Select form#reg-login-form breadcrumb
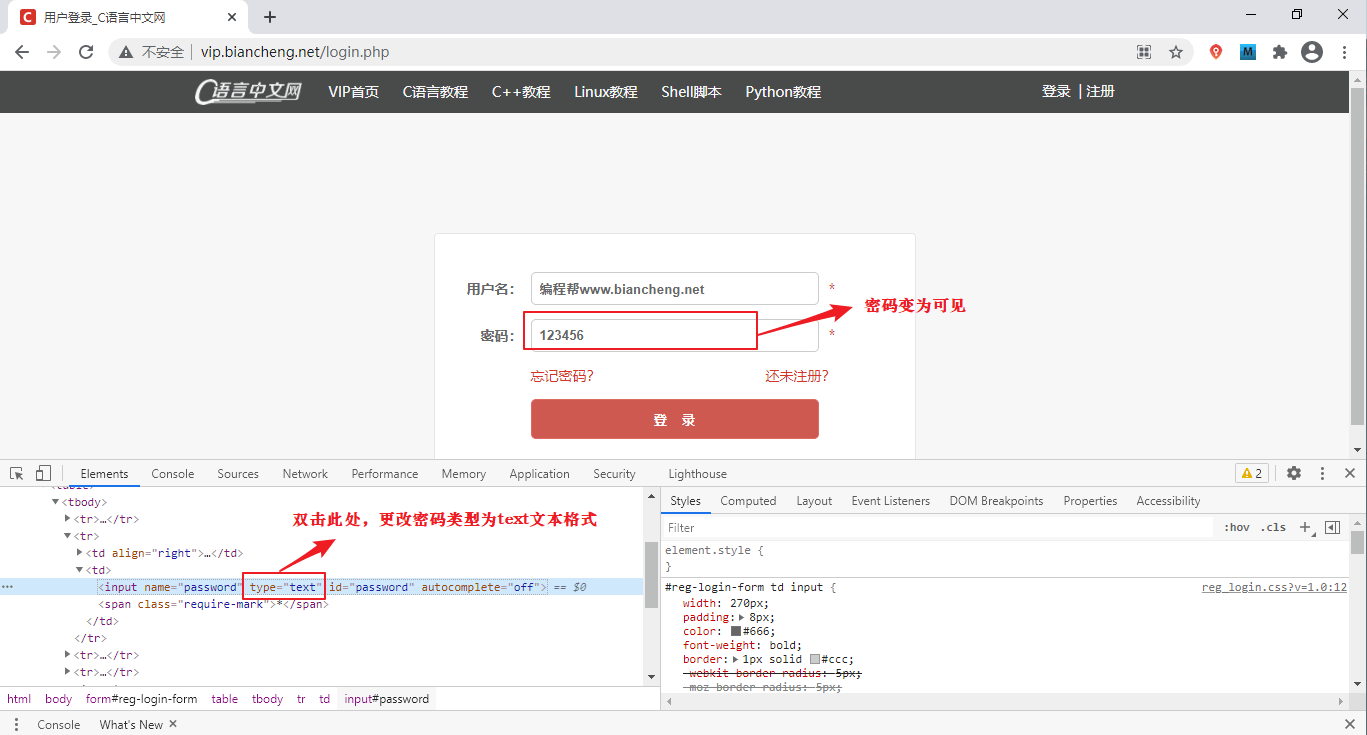 (x=141, y=699)
